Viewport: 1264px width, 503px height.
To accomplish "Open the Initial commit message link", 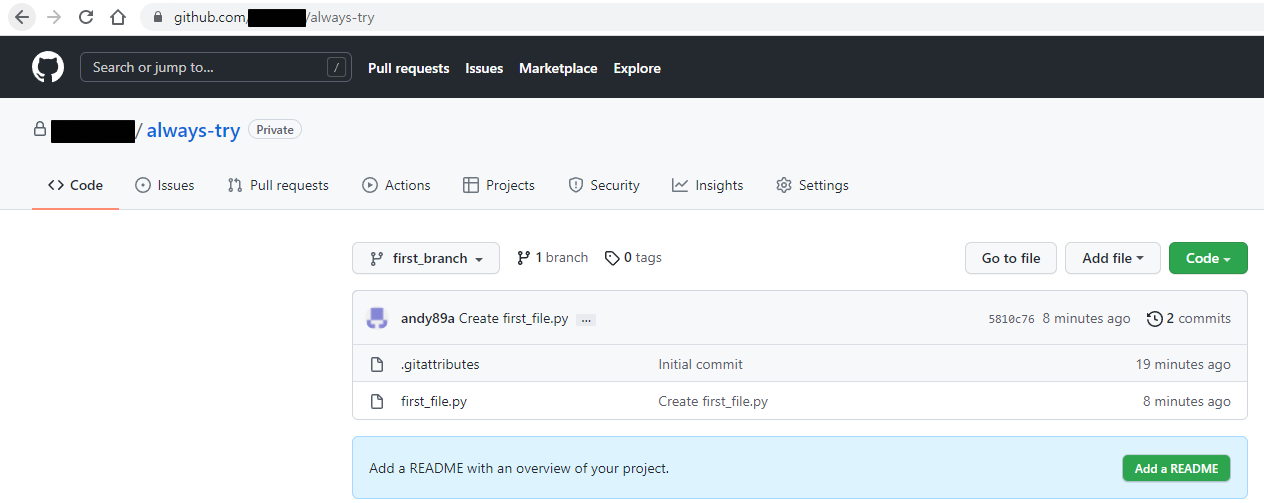I will (x=700, y=364).
